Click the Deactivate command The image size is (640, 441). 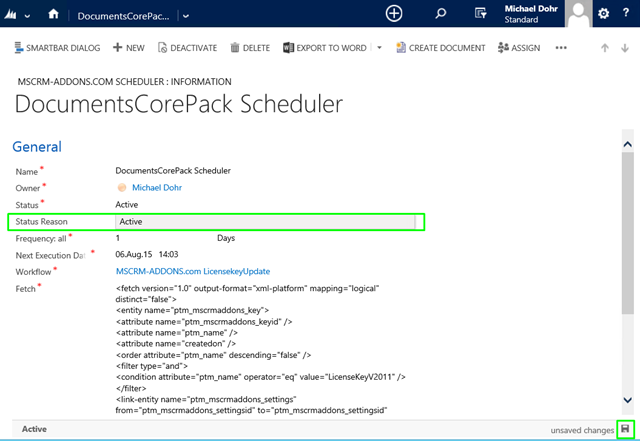[x=187, y=48]
